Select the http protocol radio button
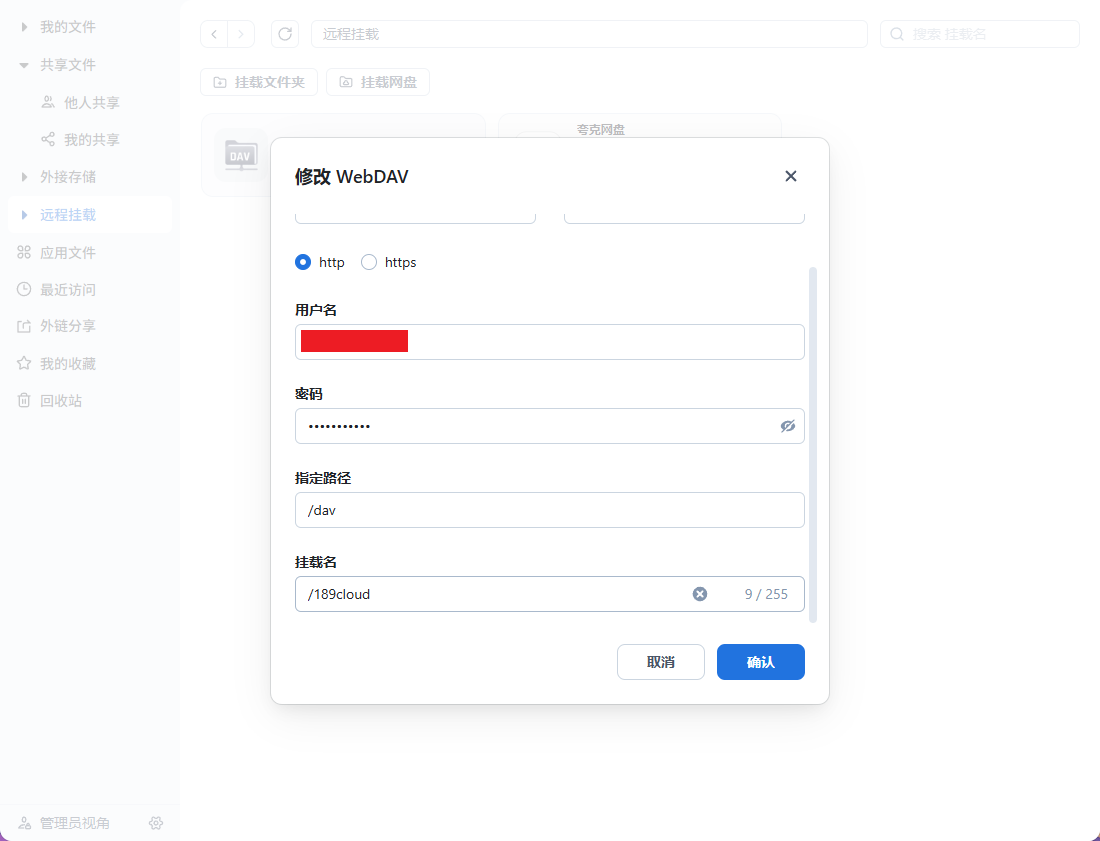 pos(303,262)
